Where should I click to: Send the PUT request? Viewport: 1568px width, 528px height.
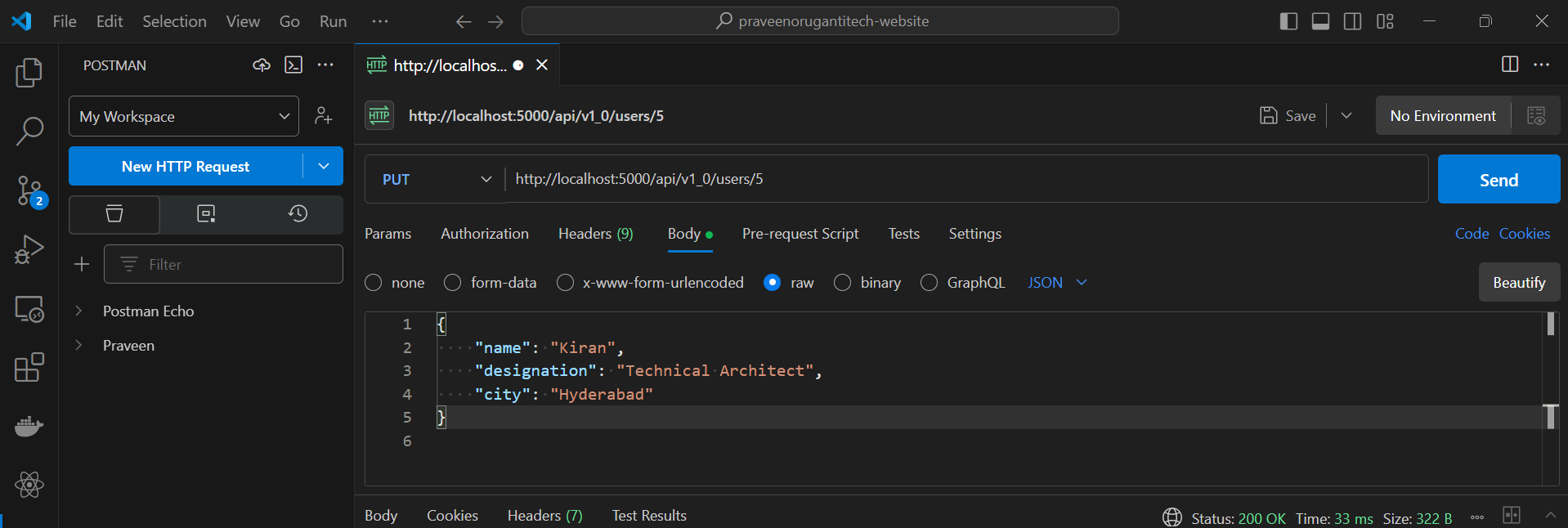point(1499,180)
